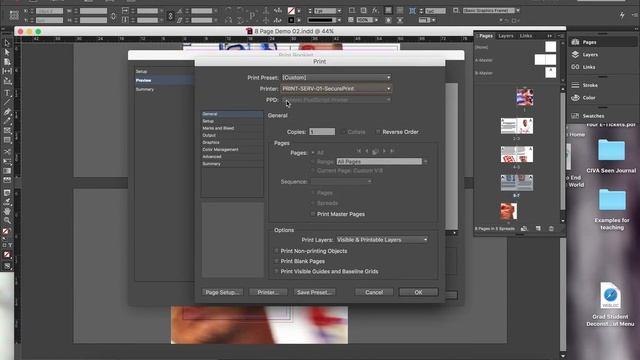This screenshot has height=360, width=640.
Task: Select the Direct Selection tool
Action: coord(7,52)
